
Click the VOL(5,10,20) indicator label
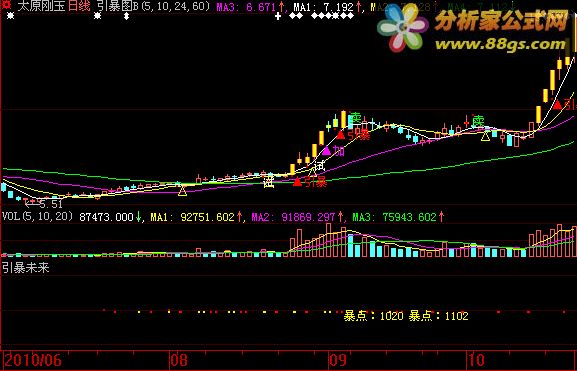coord(38,216)
